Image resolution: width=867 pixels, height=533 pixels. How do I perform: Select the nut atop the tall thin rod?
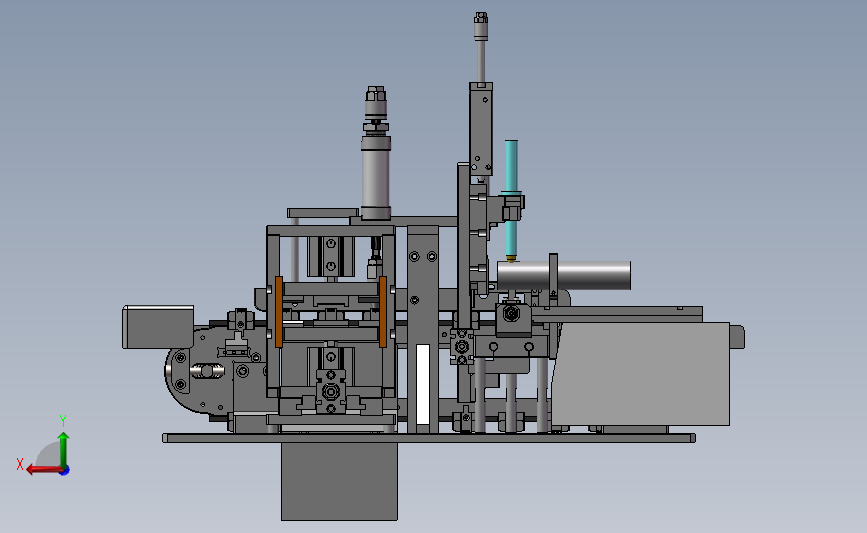[x=481, y=18]
